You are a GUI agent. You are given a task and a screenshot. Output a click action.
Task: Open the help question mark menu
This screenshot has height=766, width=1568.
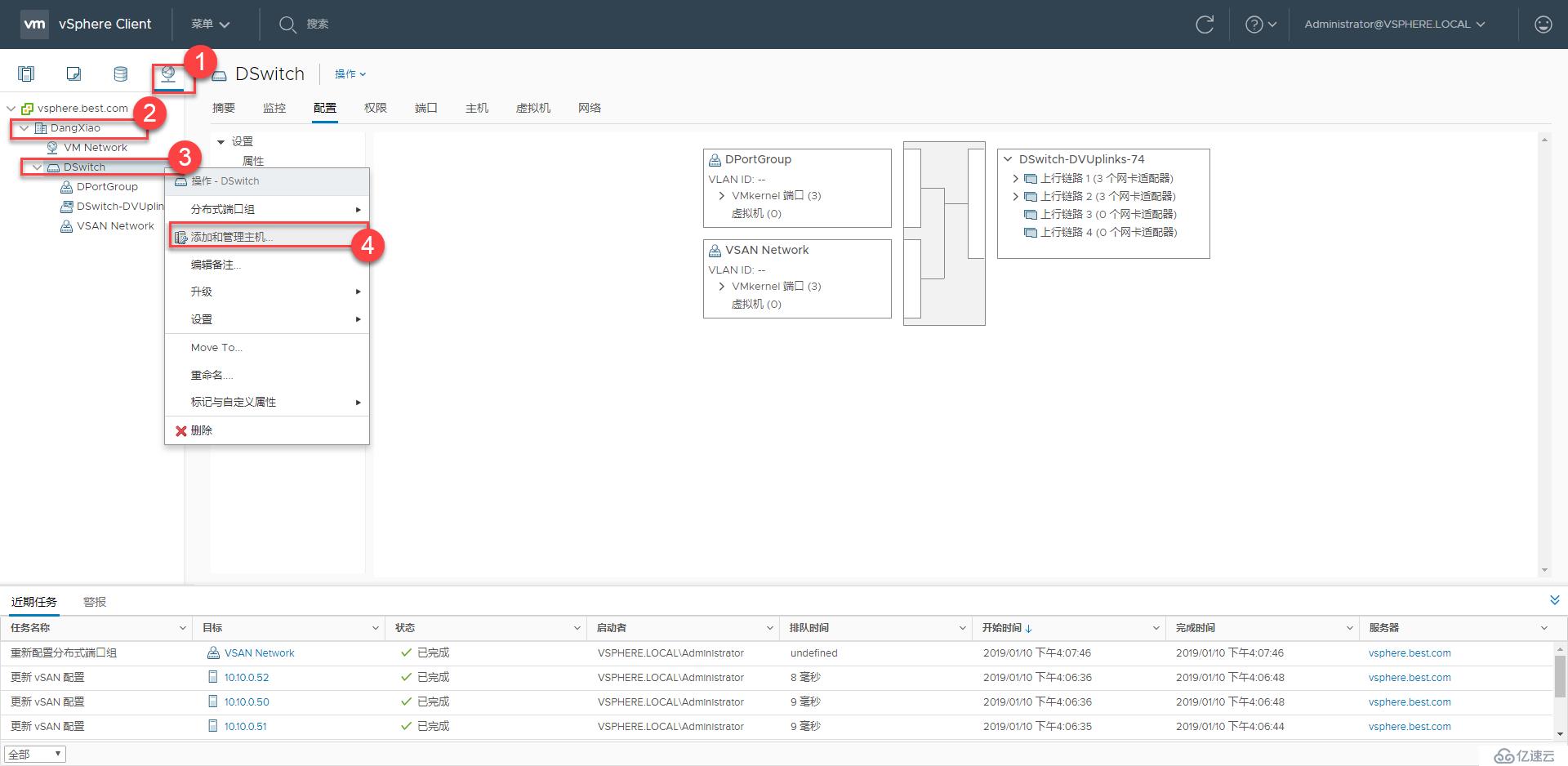pos(1260,24)
